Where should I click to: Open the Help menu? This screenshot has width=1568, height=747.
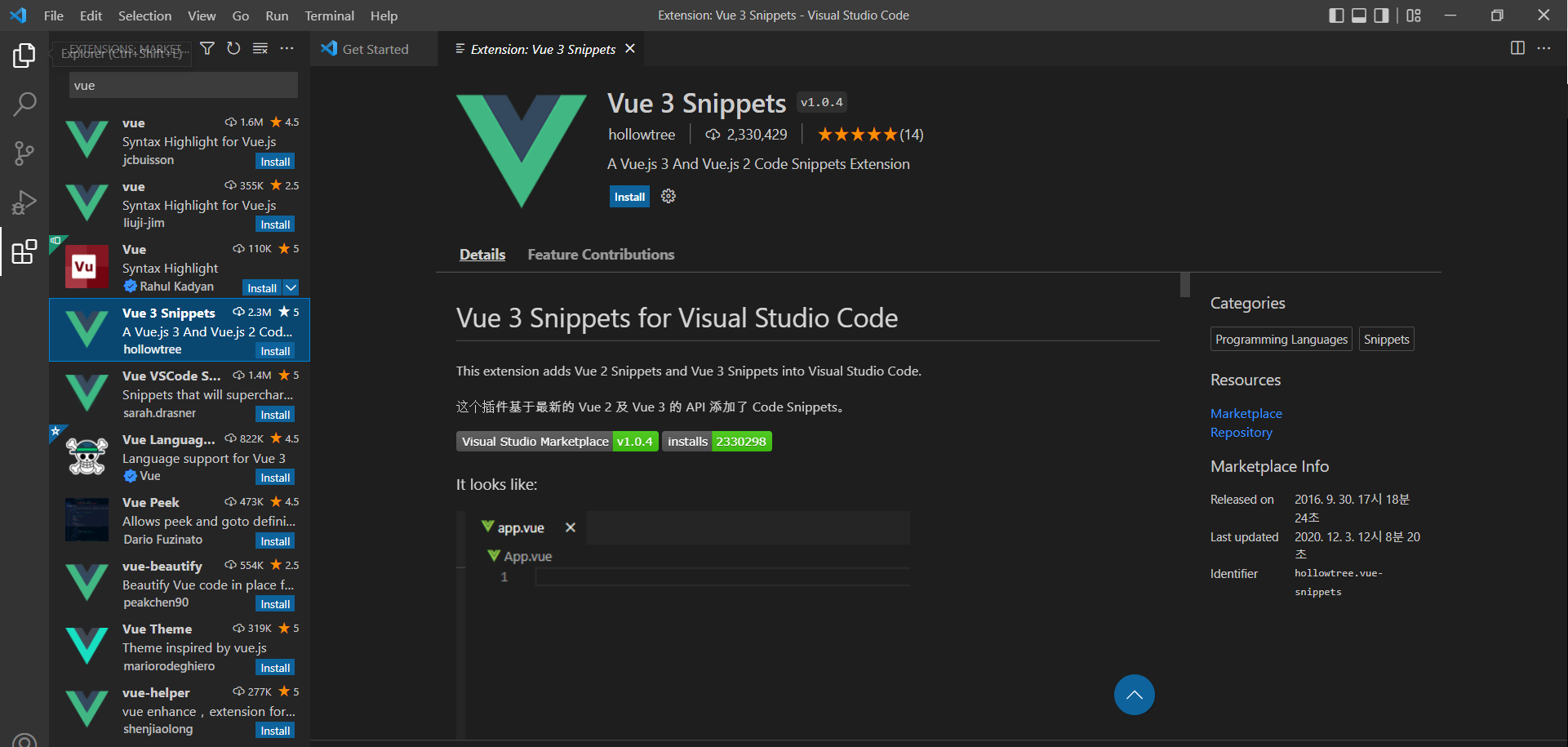coord(384,16)
